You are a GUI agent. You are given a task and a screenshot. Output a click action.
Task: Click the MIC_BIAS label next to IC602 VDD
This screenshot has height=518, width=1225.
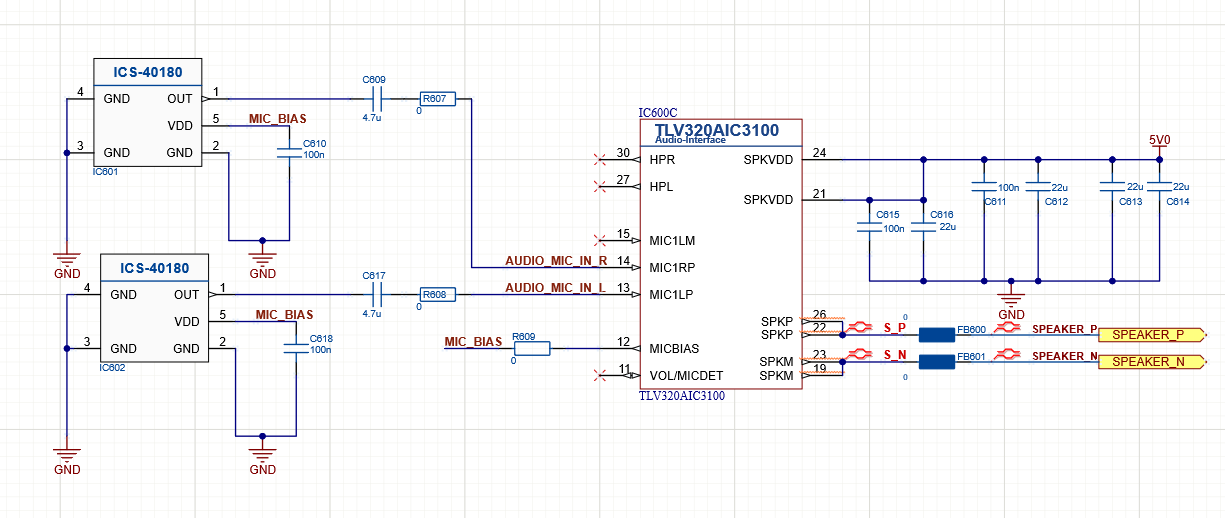284,314
